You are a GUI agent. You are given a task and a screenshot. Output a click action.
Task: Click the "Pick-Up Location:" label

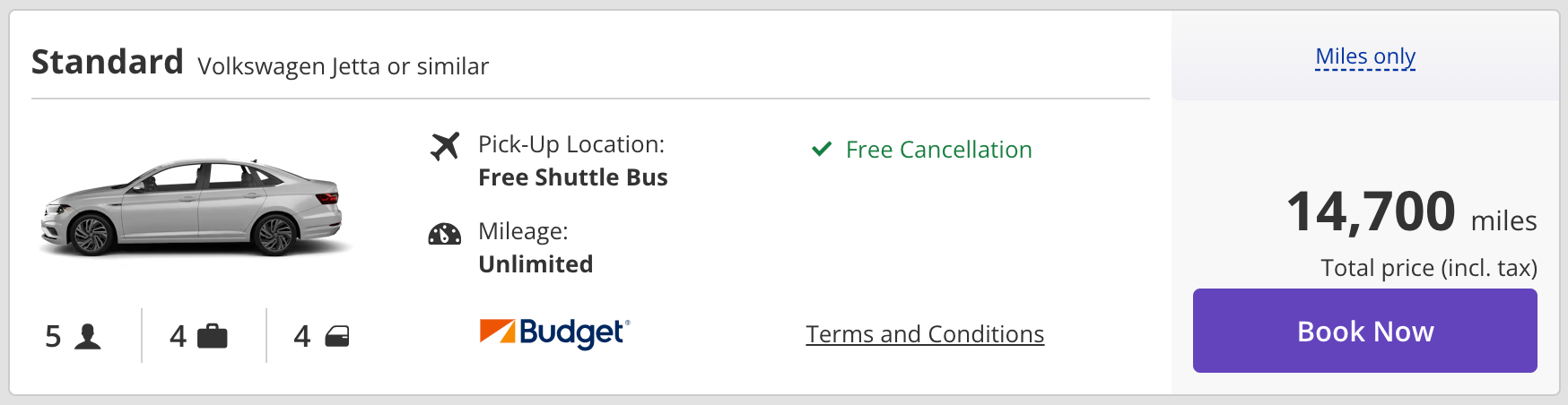(x=571, y=144)
